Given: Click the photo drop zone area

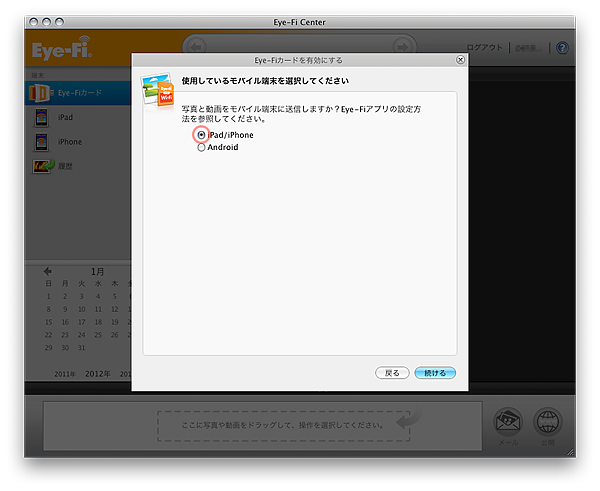Looking at the screenshot, I should pos(284,426).
